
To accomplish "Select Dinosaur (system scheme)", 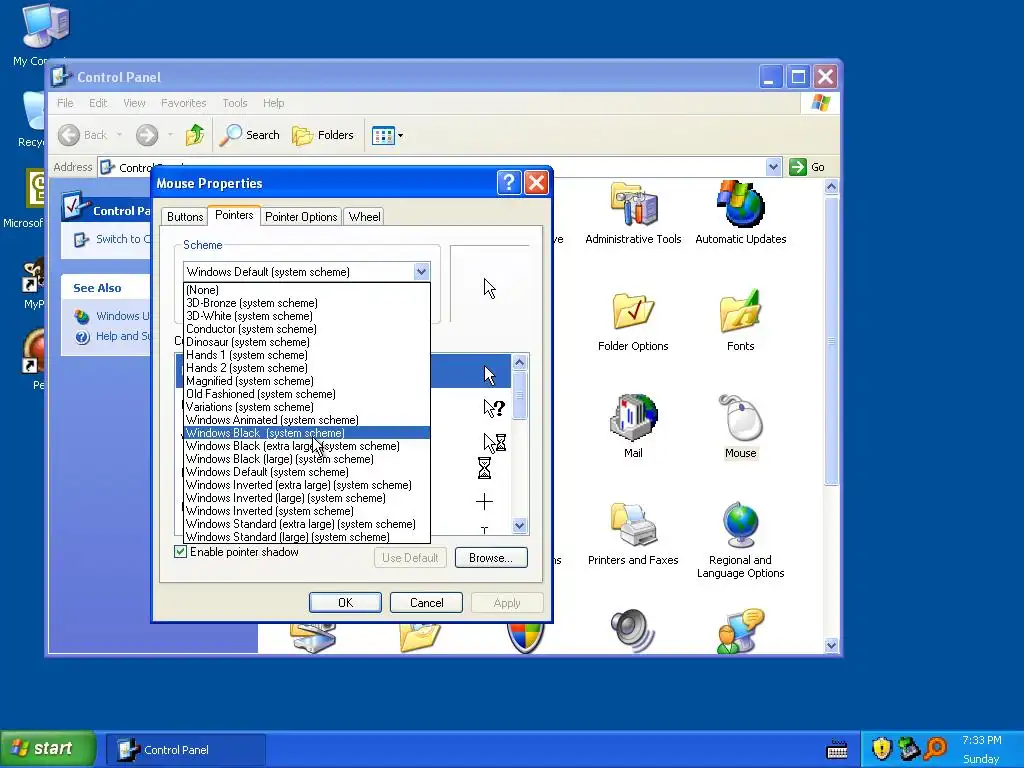I will tap(307, 342).
